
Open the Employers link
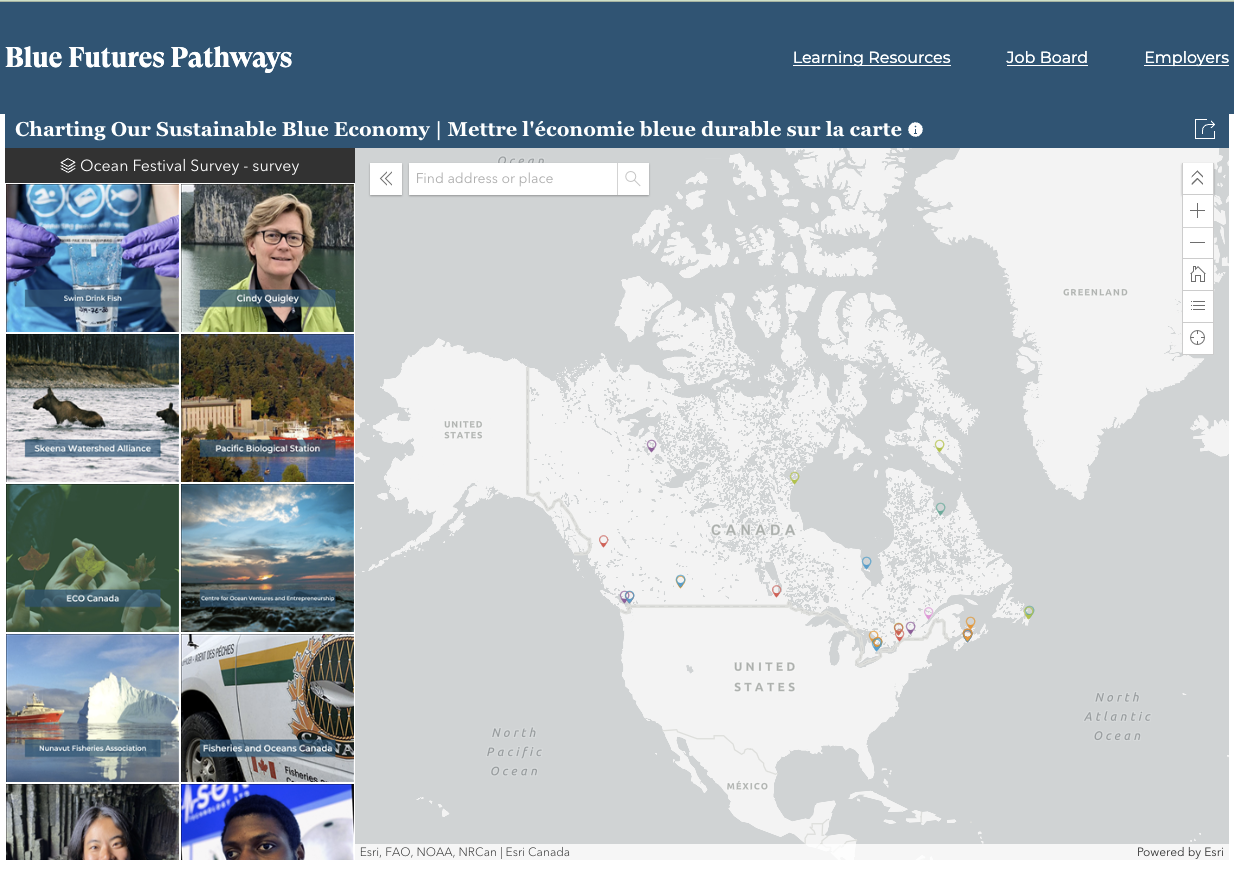point(1187,58)
